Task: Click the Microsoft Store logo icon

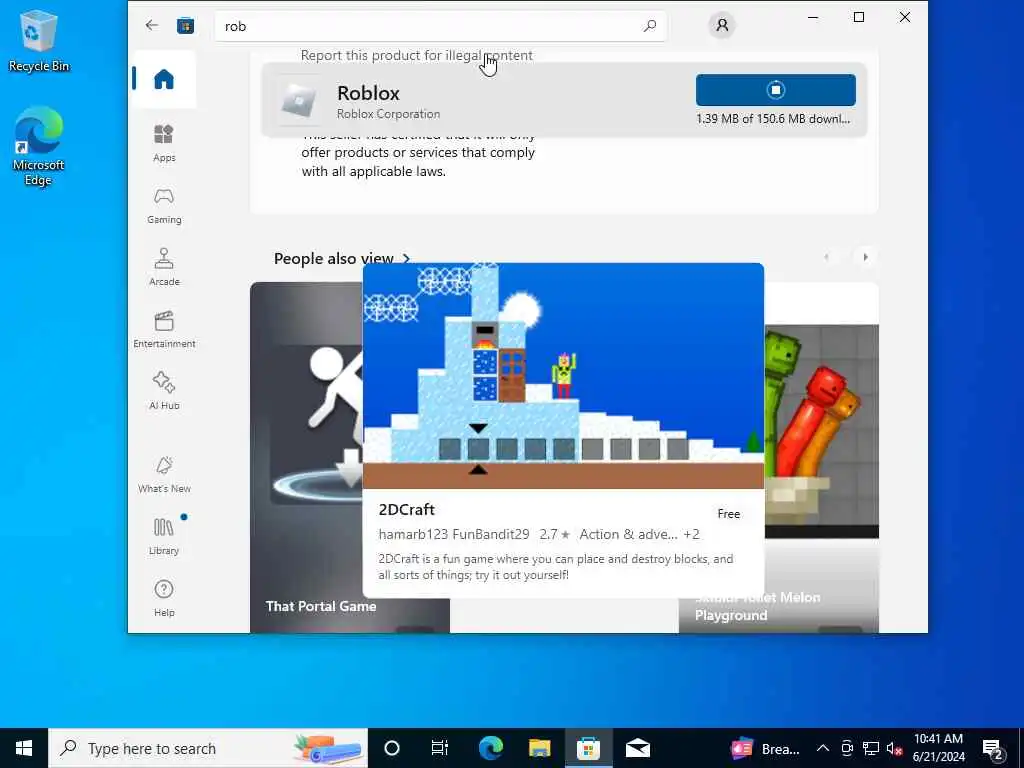Action: (x=185, y=25)
